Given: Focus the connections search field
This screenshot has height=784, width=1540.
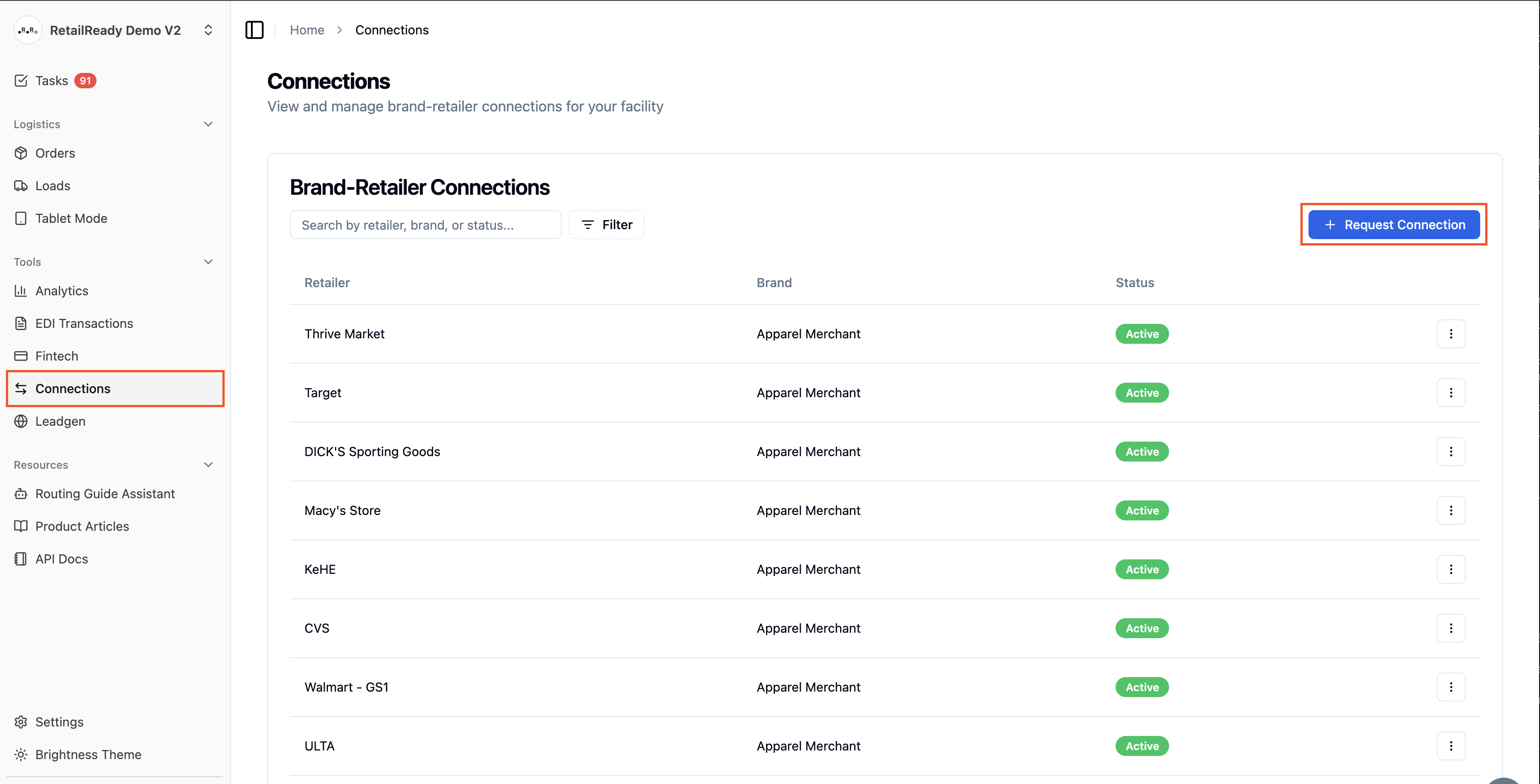Looking at the screenshot, I should click(x=425, y=225).
